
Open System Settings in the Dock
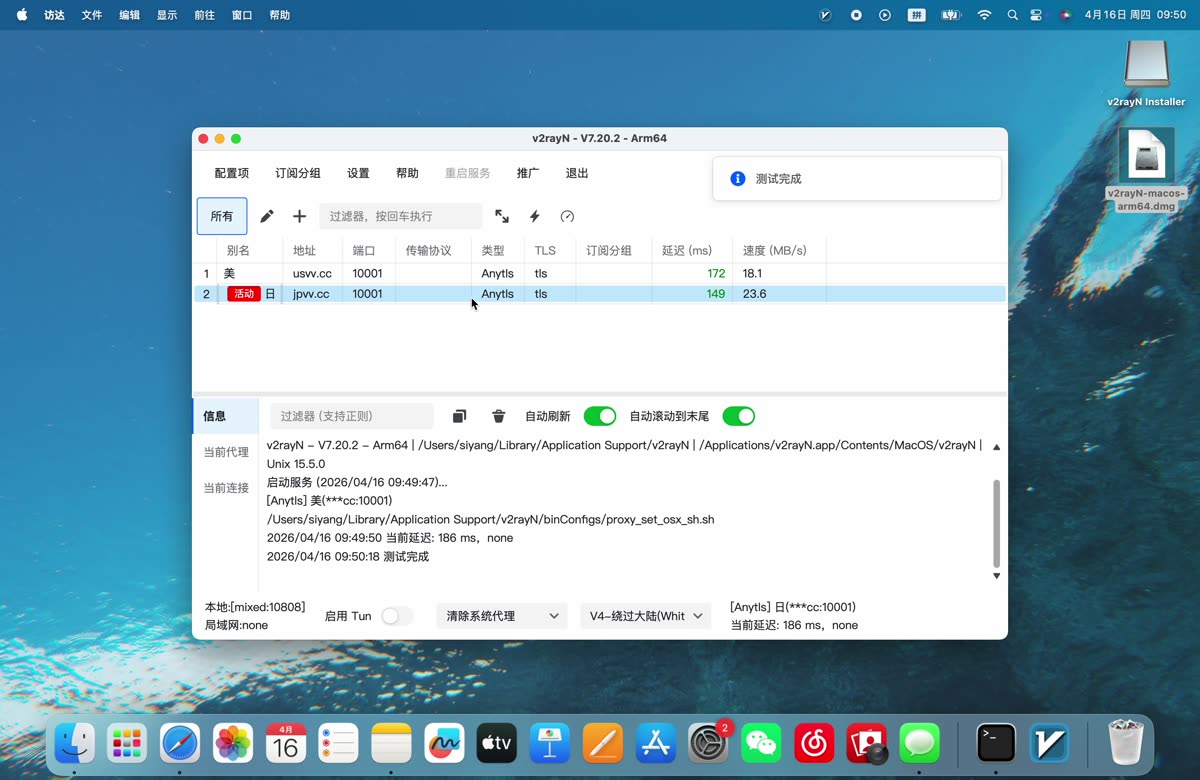tap(709, 743)
